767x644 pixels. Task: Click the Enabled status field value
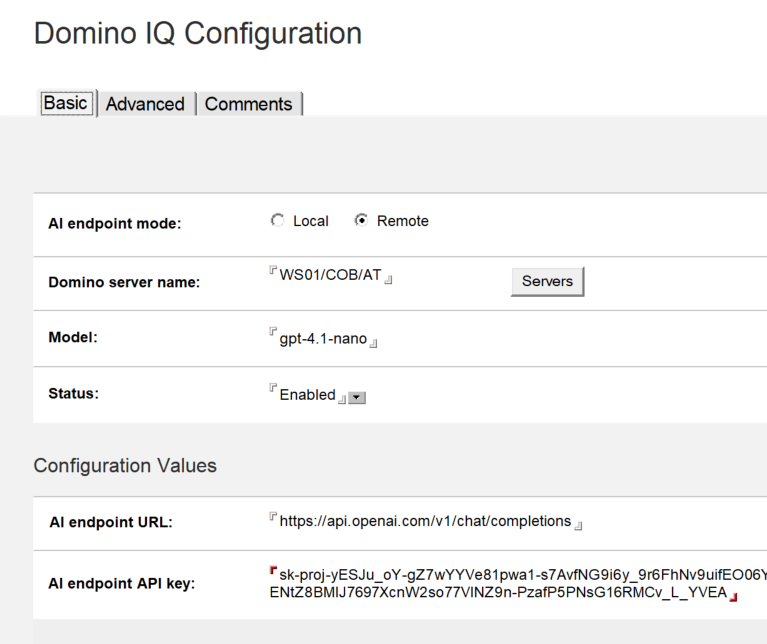click(307, 395)
